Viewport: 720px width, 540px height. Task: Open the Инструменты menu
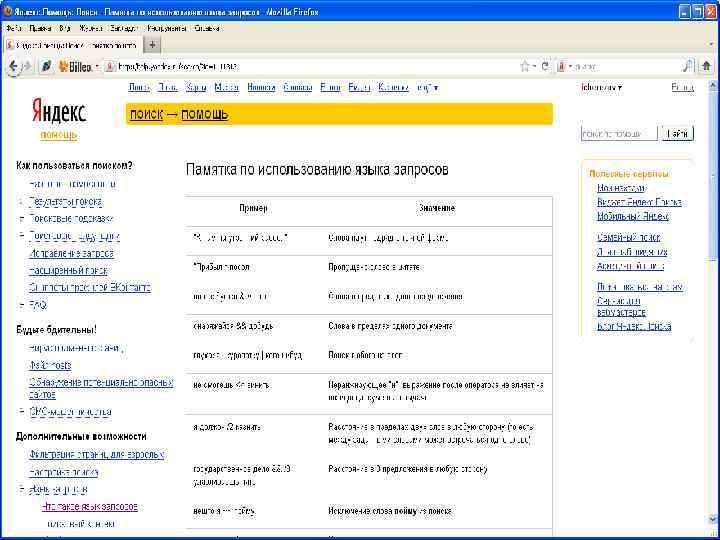click(x=167, y=28)
